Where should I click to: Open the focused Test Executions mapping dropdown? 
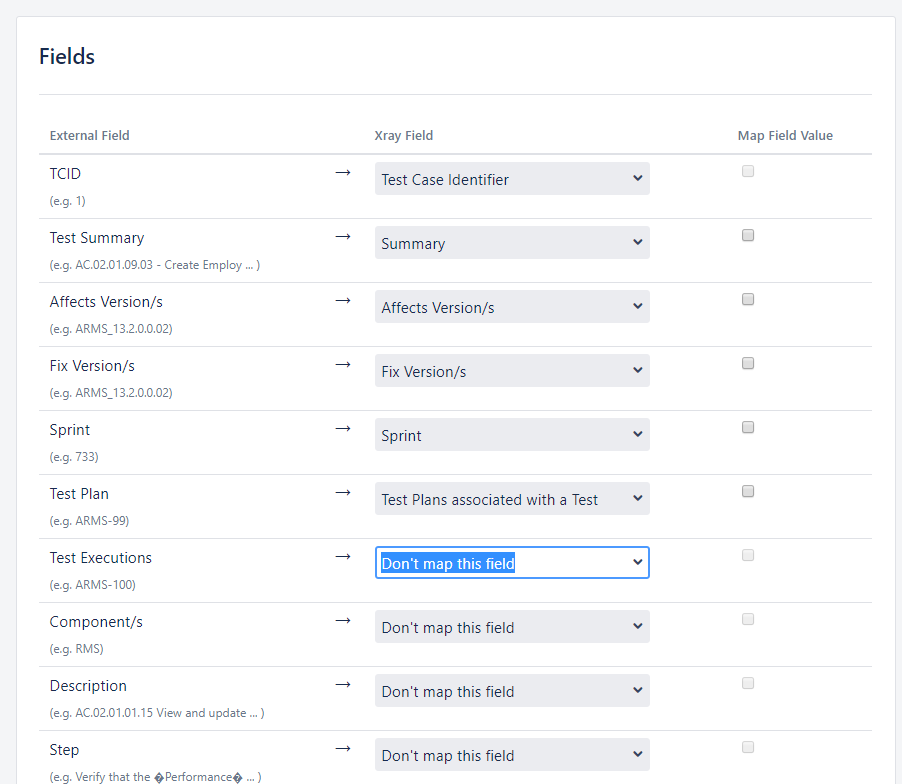(x=512, y=563)
